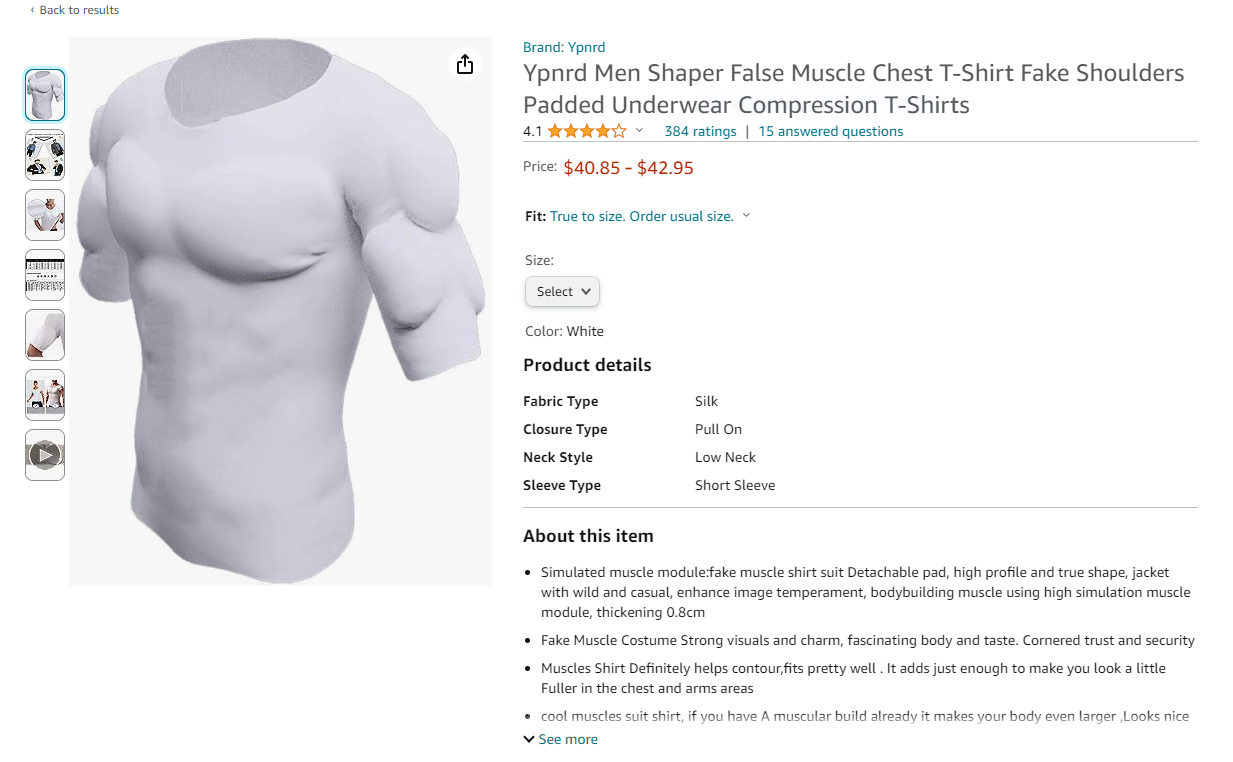Select the first white shirt thumbnail
Screen dimensions: 1233x762
click(45, 95)
